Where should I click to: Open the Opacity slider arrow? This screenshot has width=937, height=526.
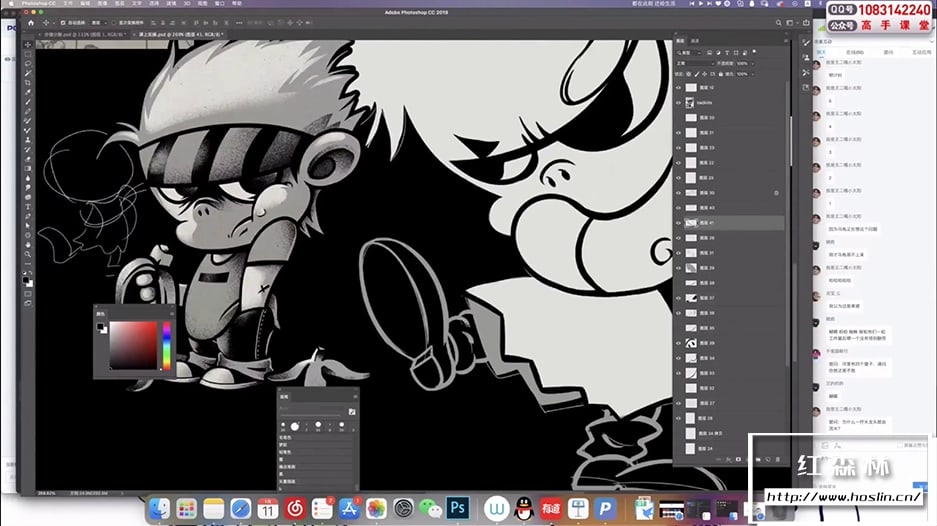(752, 63)
